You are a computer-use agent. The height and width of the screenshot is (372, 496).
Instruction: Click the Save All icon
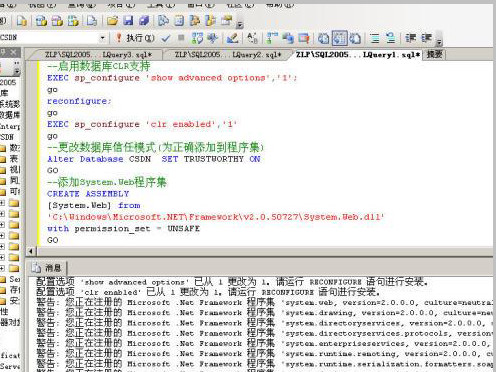(144, 21)
